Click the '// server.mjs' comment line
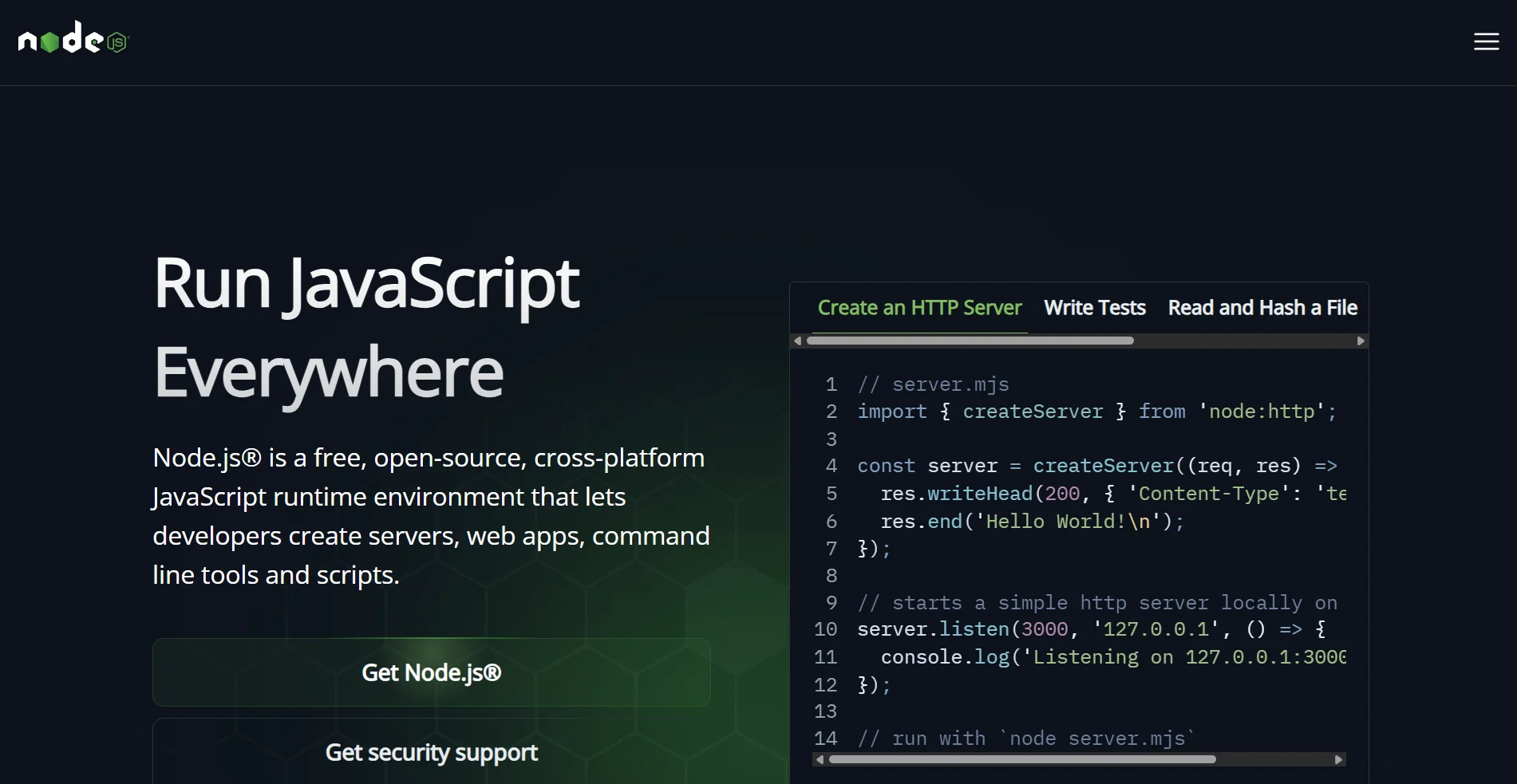 (x=933, y=384)
